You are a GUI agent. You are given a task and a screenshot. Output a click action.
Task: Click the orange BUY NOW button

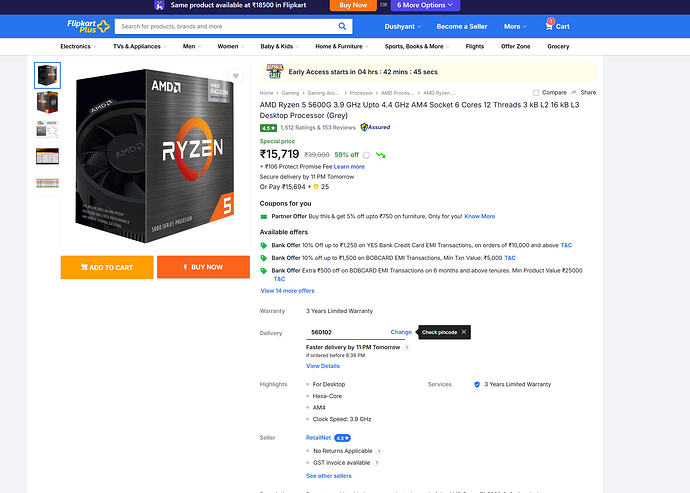pyautogui.click(x=203, y=267)
